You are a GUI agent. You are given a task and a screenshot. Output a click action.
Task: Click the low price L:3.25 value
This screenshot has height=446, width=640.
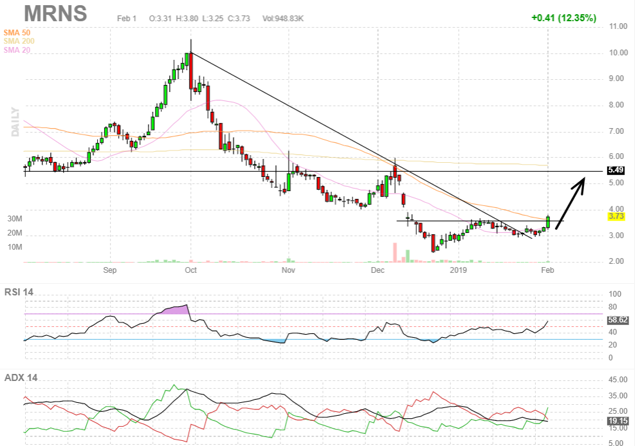[213, 18]
